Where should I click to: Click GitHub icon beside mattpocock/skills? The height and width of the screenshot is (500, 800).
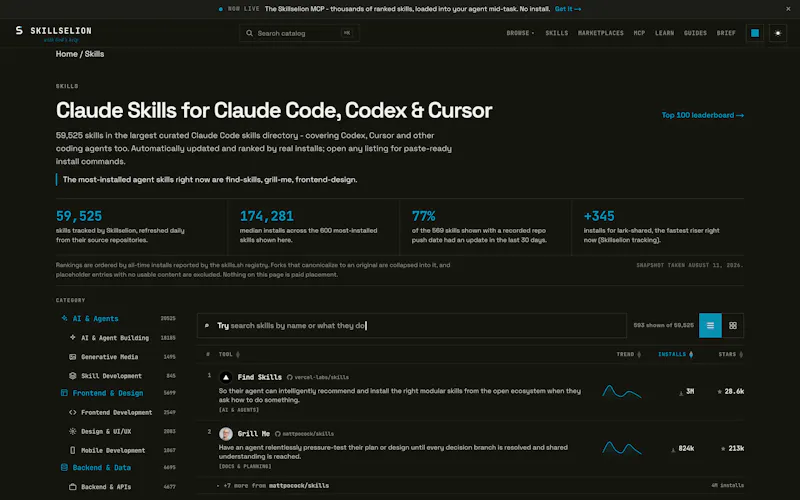[278, 434]
